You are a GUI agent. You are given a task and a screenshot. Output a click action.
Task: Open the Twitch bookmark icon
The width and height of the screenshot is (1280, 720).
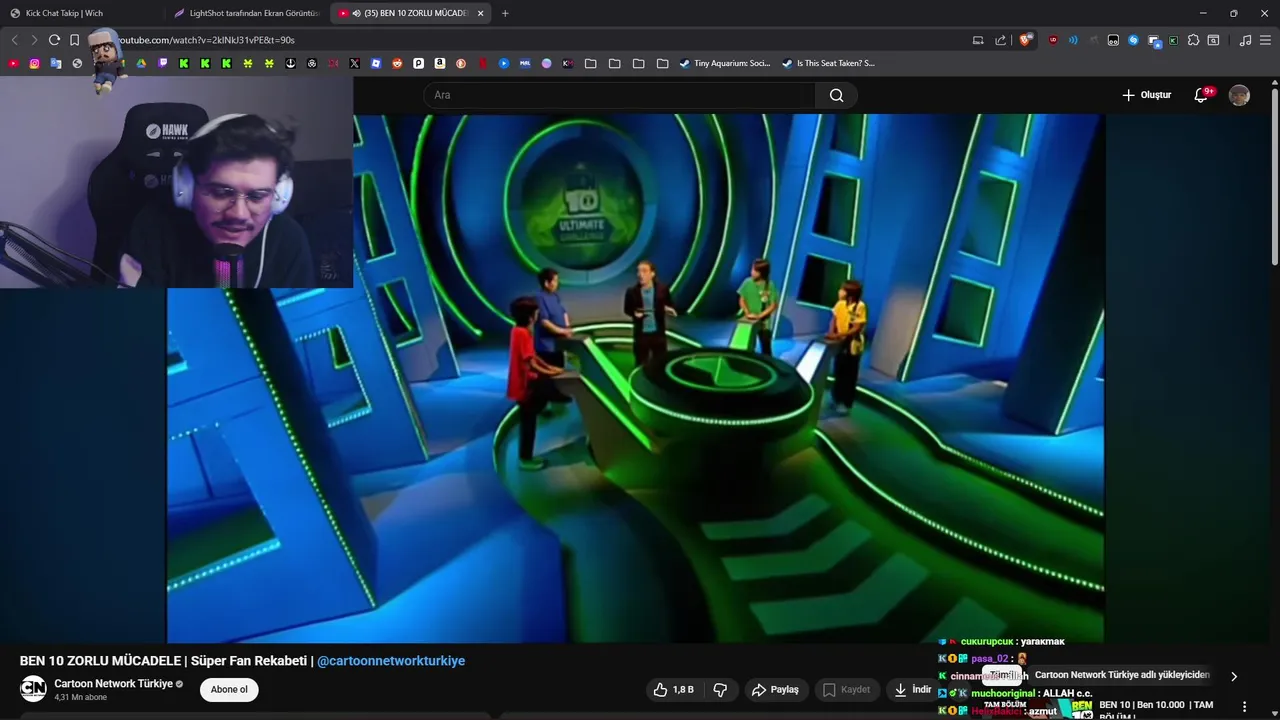[163, 63]
